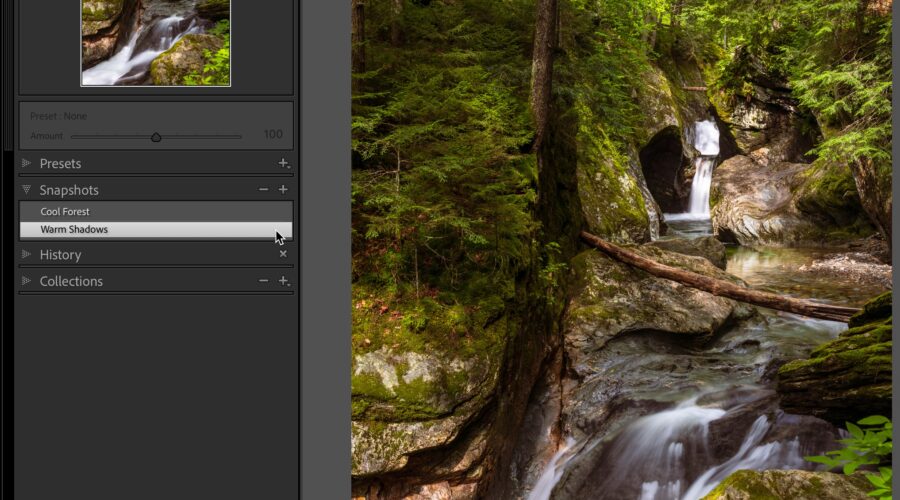The height and width of the screenshot is (500, 900).
Task: Select the Cool Forest snapshot
Action: (x=65, y=212)
